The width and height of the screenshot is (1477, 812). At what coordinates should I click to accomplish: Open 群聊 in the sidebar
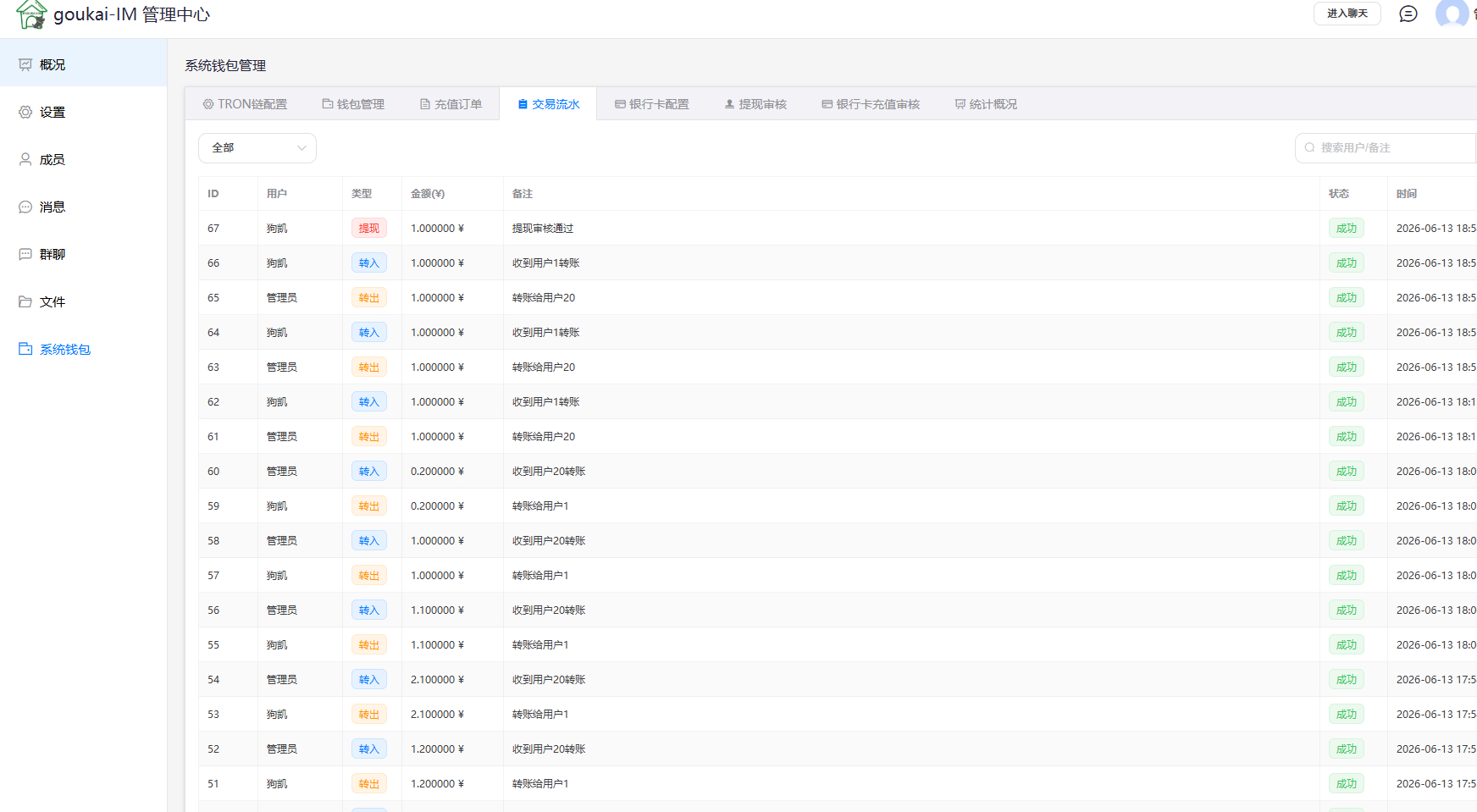pos(83,254)
